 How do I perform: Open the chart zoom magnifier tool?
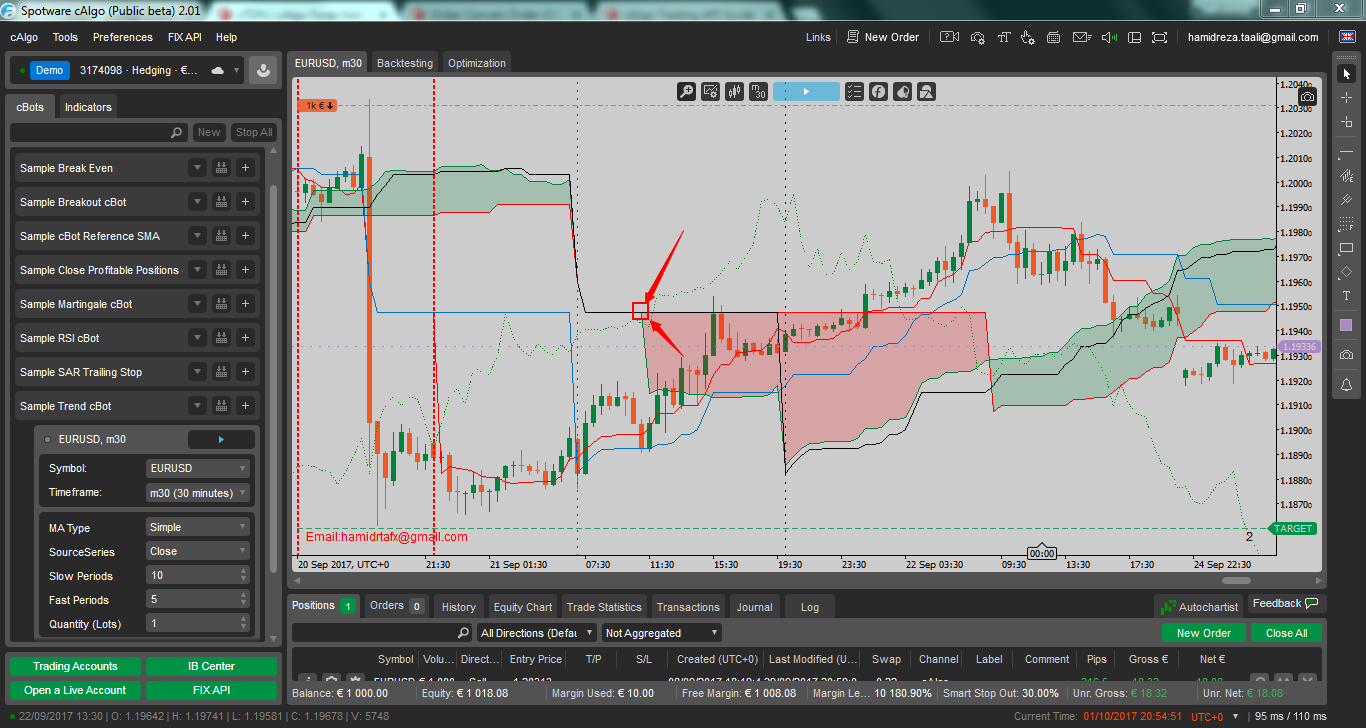pyautogui.click(x=686, y=91)
